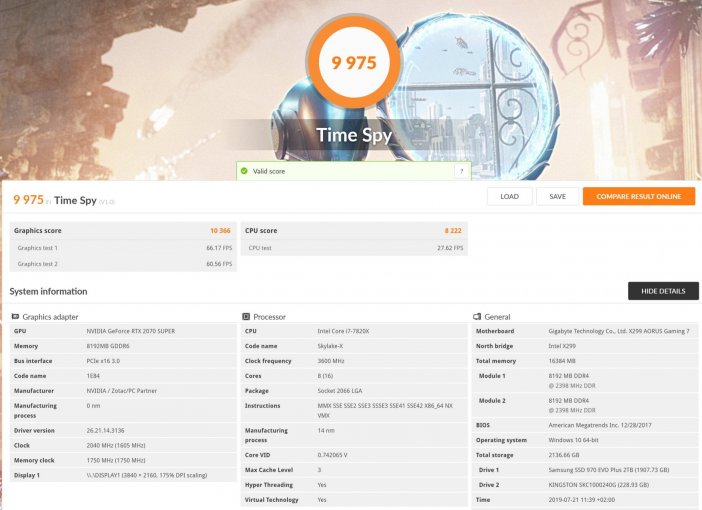The height and width of the screenshot is (510, 702).
Task: Open the question mark help icon
Action: coord(462,171)
